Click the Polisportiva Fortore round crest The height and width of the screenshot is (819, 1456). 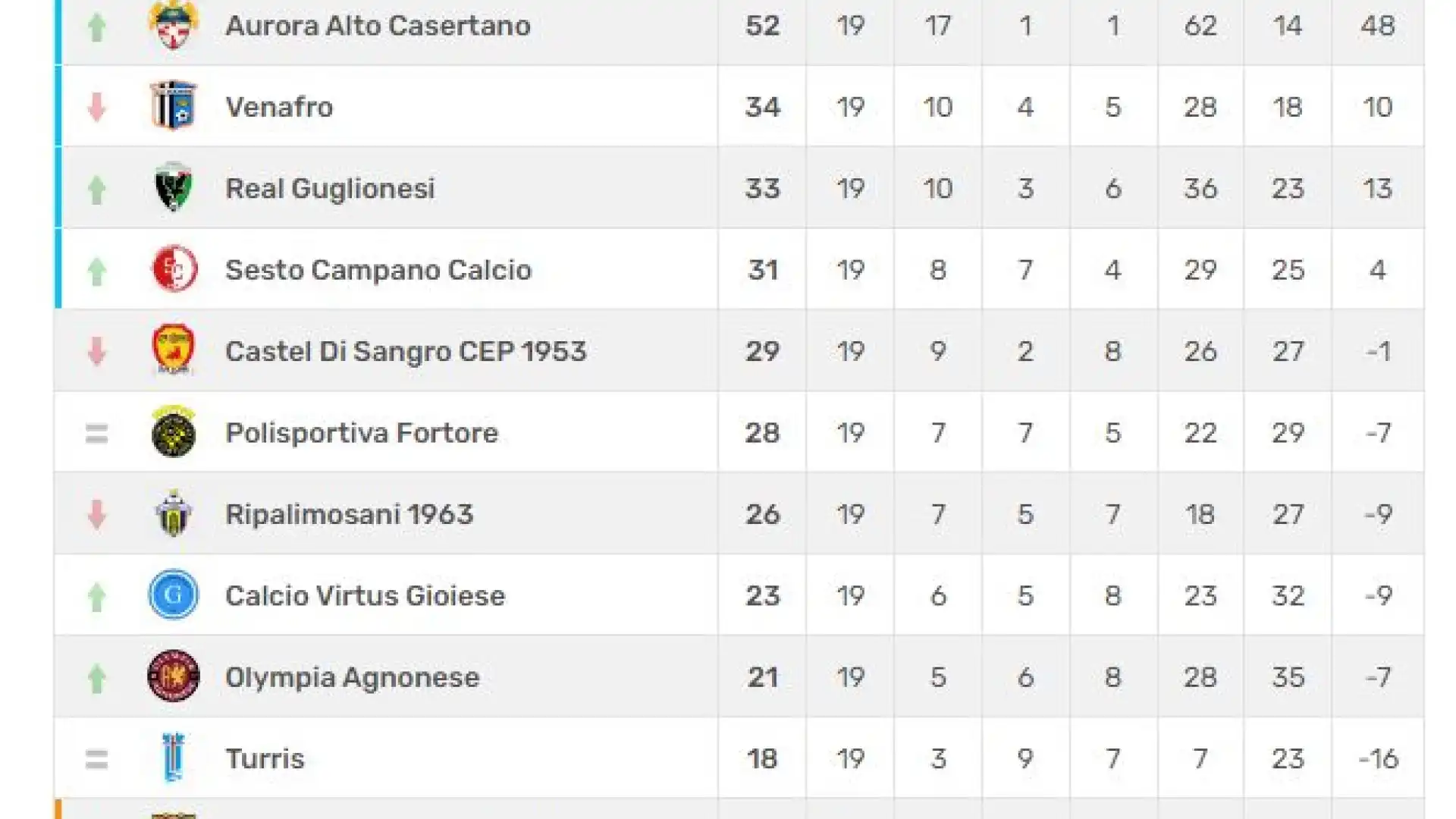coord(174,431)
